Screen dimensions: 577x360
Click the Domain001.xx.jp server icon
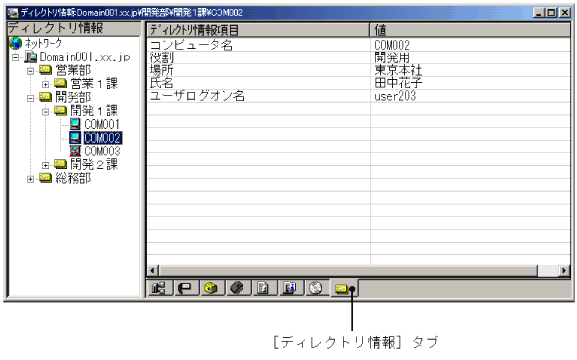[x=31, y=57]
